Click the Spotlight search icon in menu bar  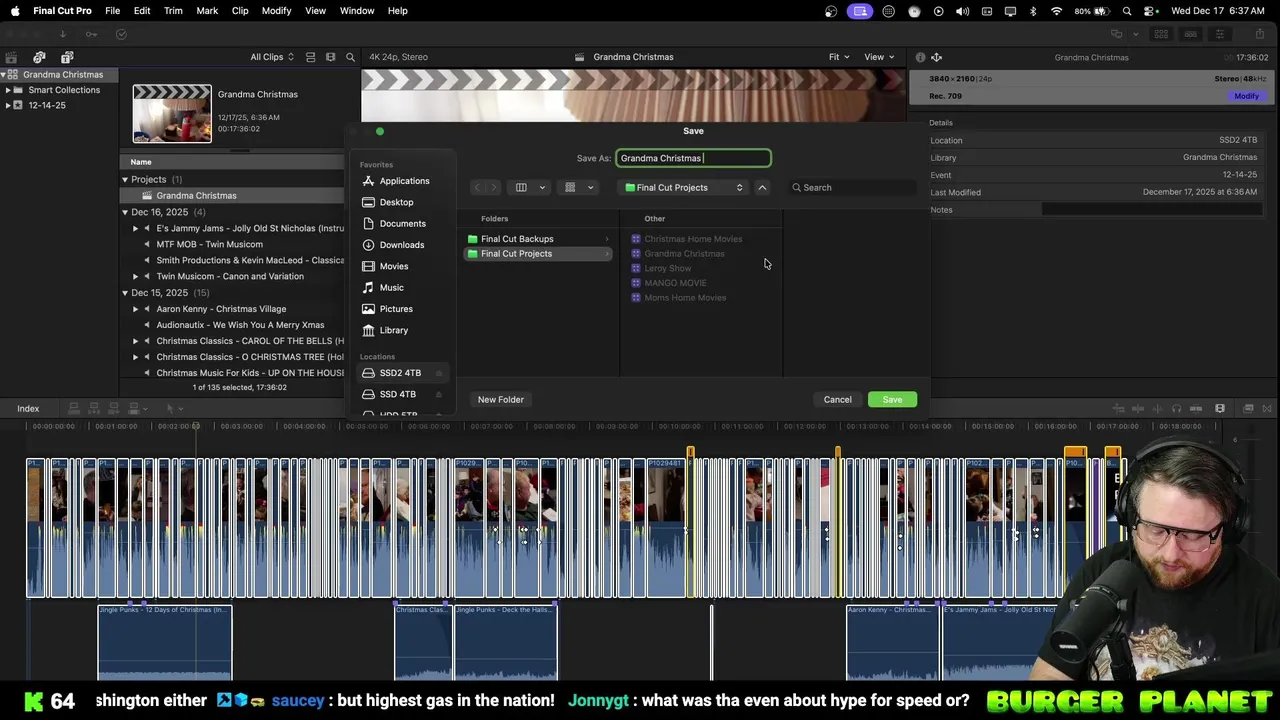(1127, 11)
